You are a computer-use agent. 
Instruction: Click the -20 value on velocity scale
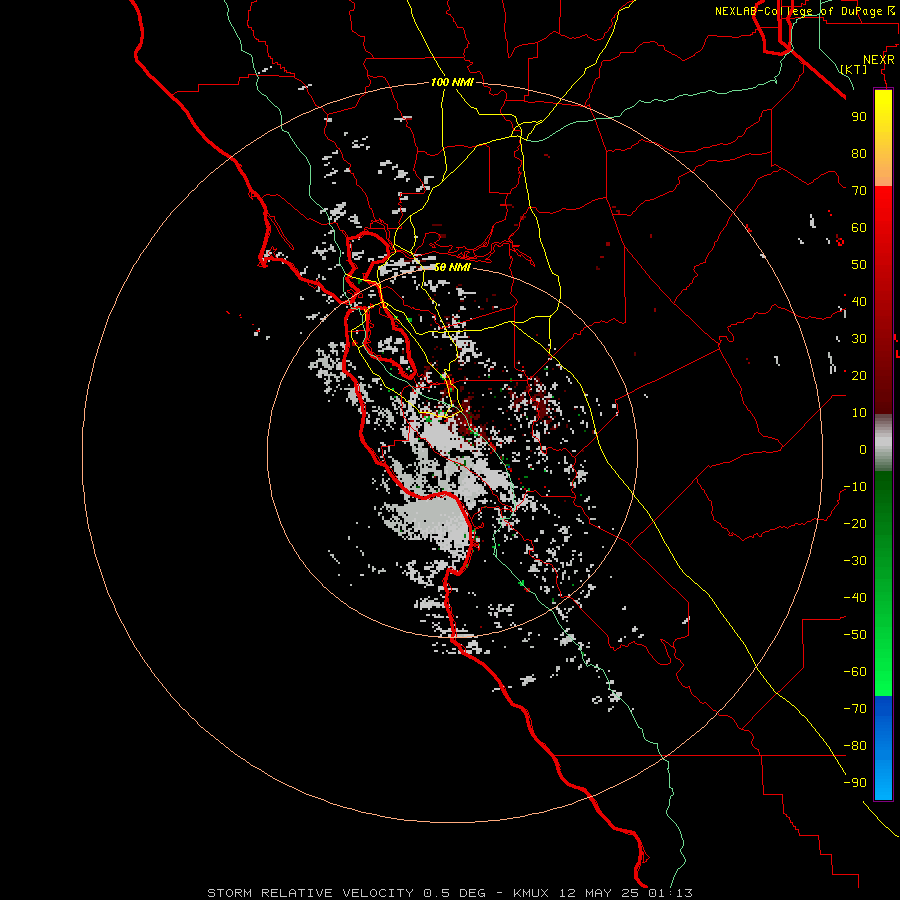coord(855,524)
